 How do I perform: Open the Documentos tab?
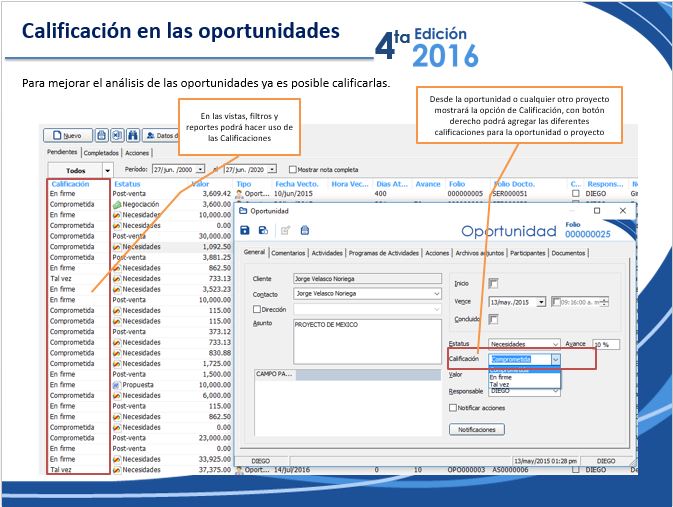(x=568, y=253)
